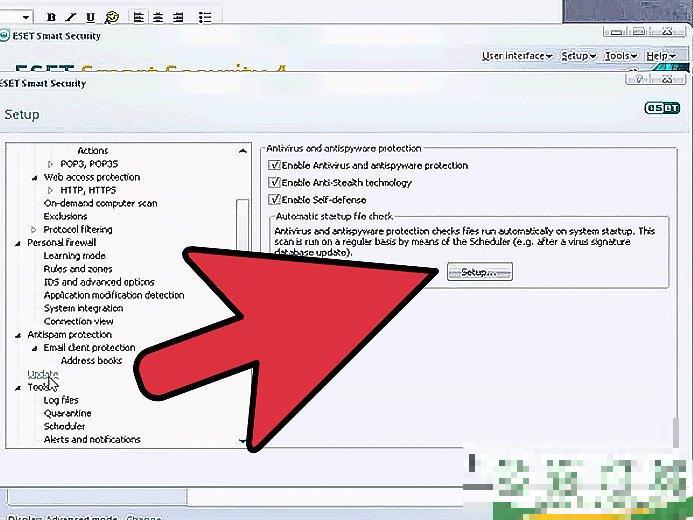Uncheck Enable Anti-Stealth technology

274,183
